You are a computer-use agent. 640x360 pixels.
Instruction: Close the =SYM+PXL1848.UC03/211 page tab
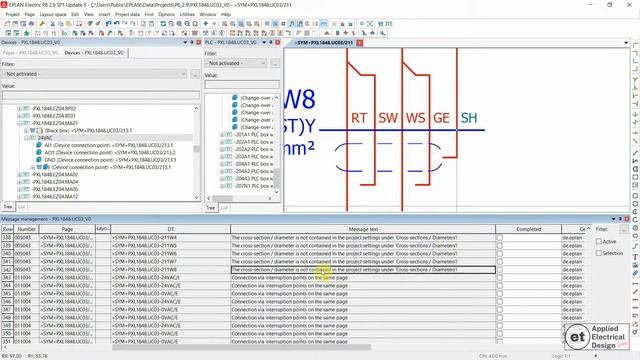pyautogui.click(x=360, y=42)
